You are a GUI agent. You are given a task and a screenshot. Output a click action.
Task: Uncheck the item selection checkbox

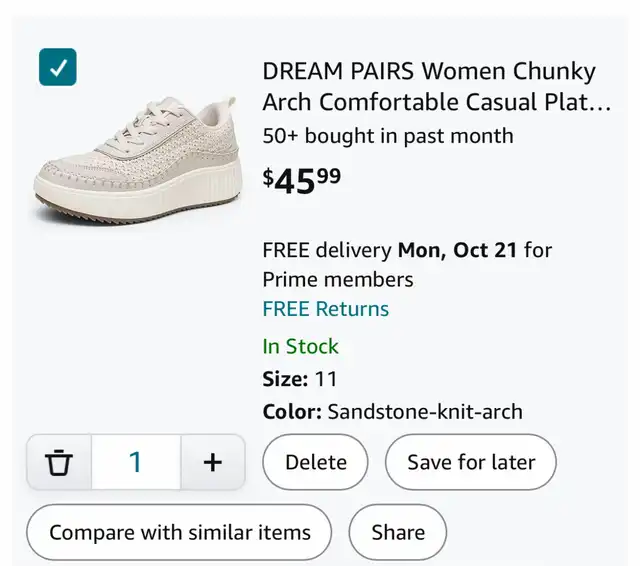(x=58, y=67)
